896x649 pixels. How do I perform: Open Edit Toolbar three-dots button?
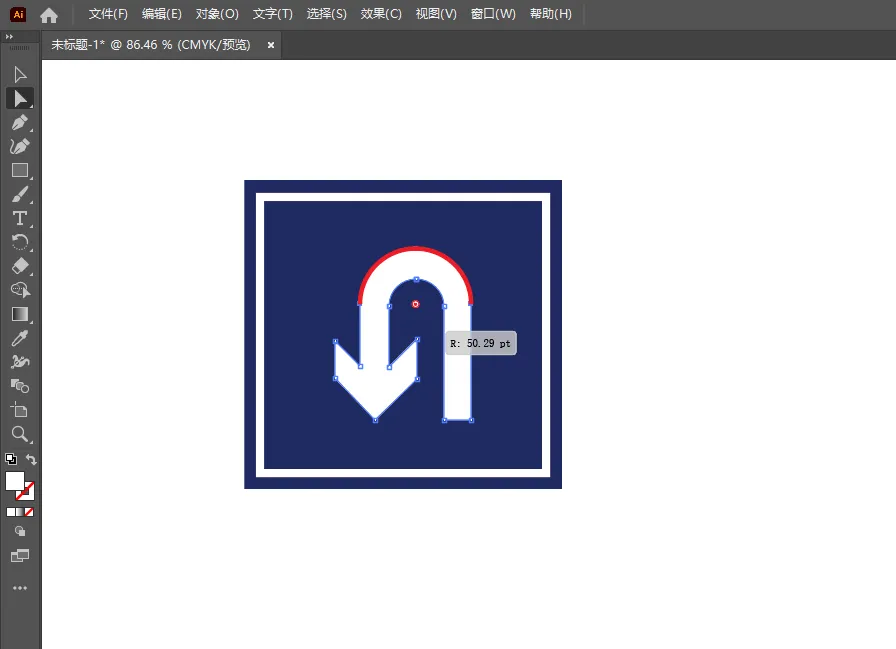point(20,588)
